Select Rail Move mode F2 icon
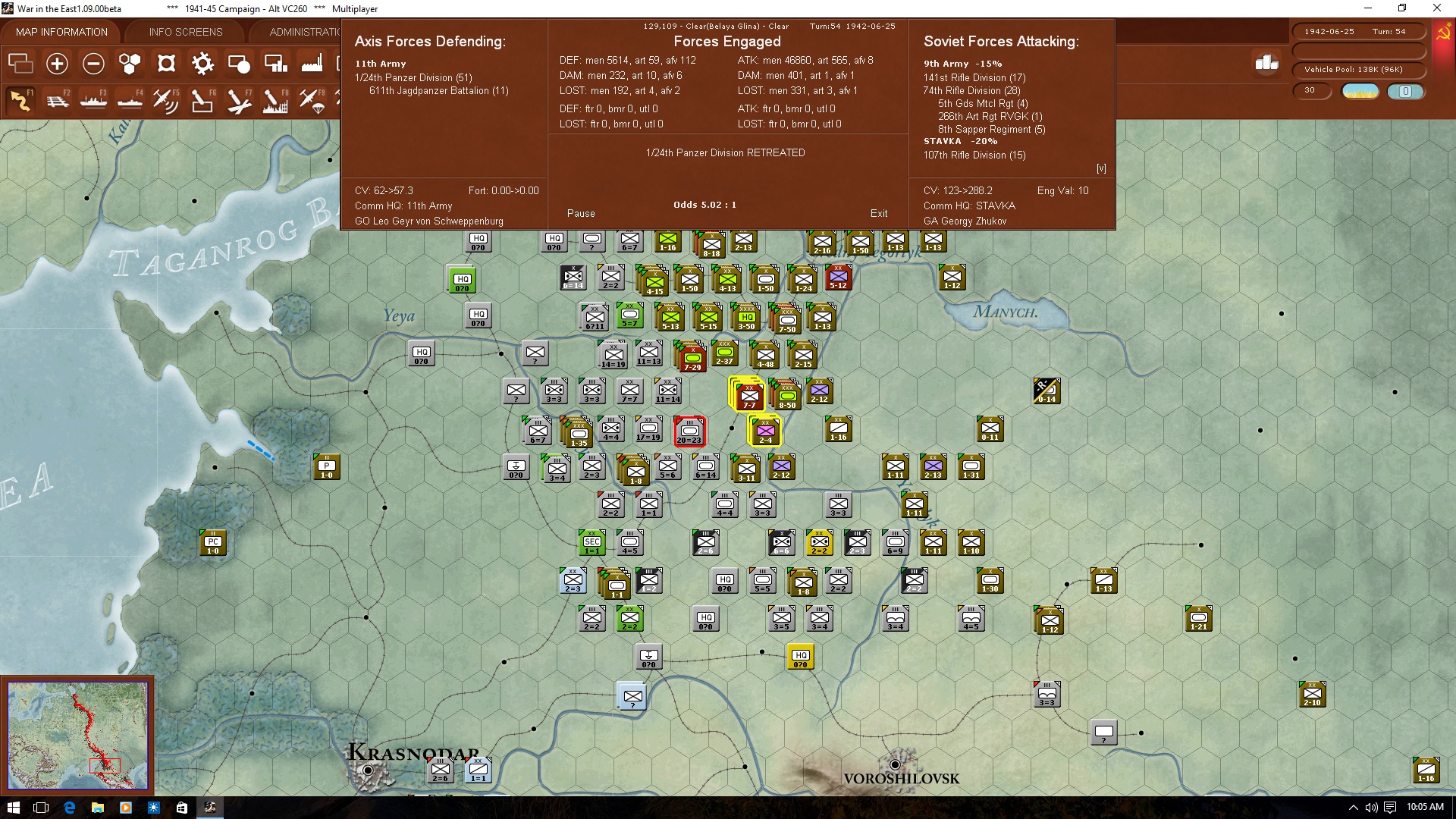Viewport: 1456px width, 819px height. (x=57, y=101)
